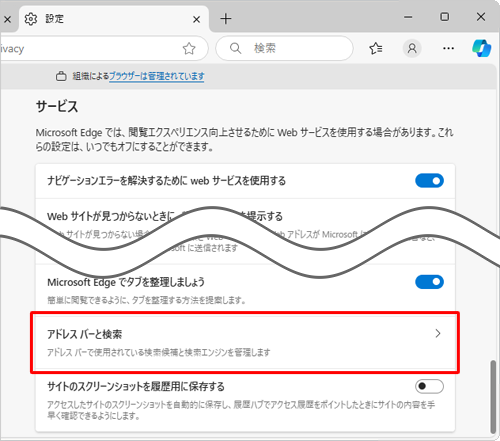Image resolution: width=500 pixels, height=441 pixels.
Task: Click the magnifier icon in the search box
Action: coord(235,48)
